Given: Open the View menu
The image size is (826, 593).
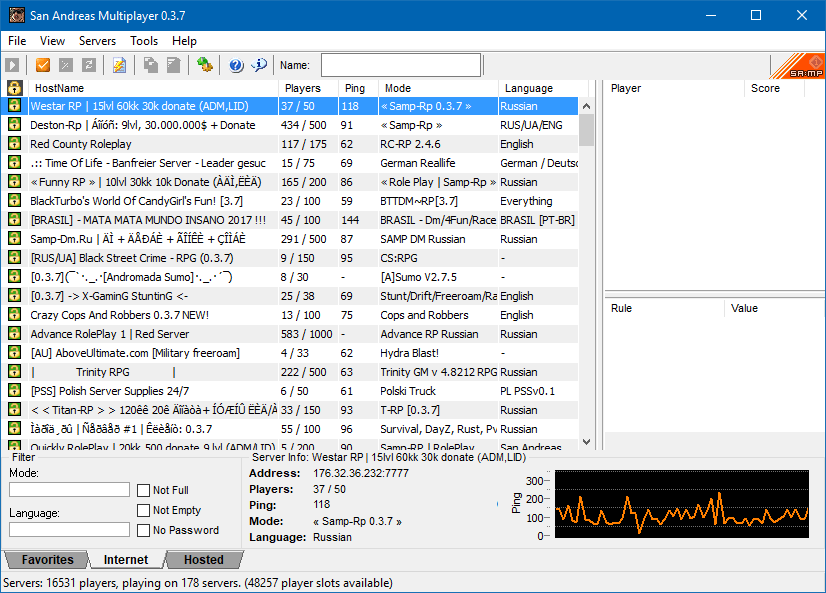Looking at the screenshot, I should click(x=52, y=41).
